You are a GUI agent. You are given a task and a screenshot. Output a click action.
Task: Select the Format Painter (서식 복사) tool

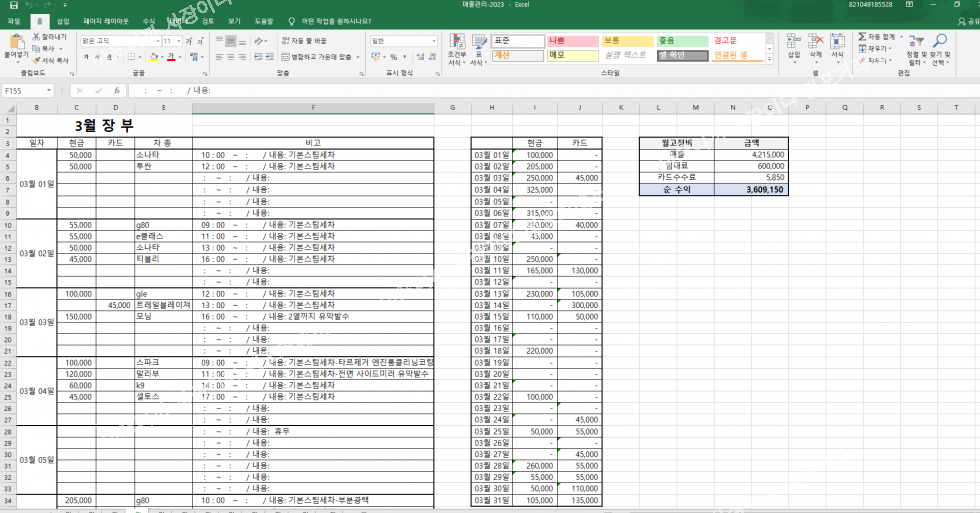37,60
